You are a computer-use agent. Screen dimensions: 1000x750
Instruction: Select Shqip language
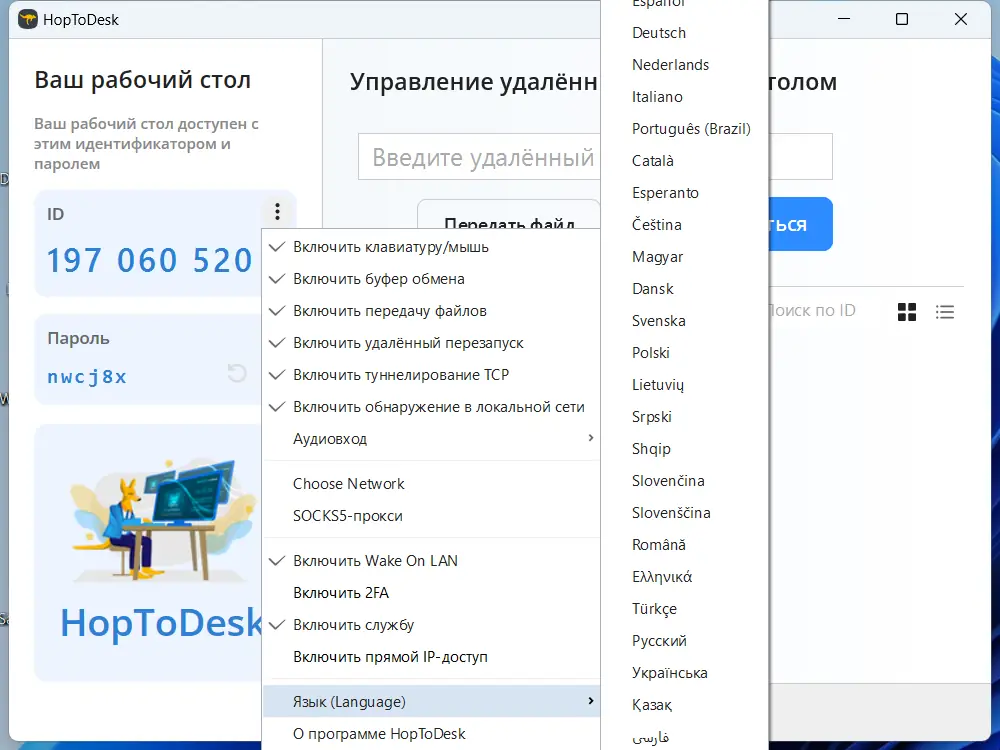[684, 448]
